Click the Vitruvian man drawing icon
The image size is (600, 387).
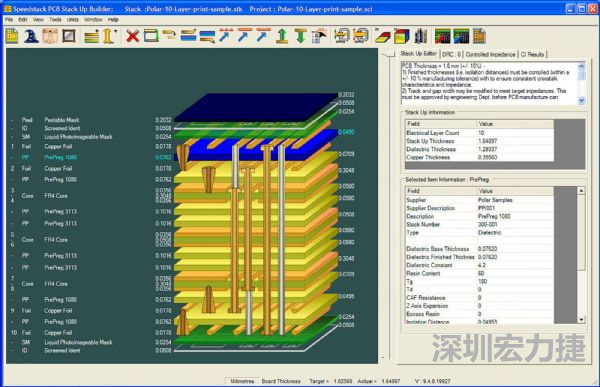point(50,36)
